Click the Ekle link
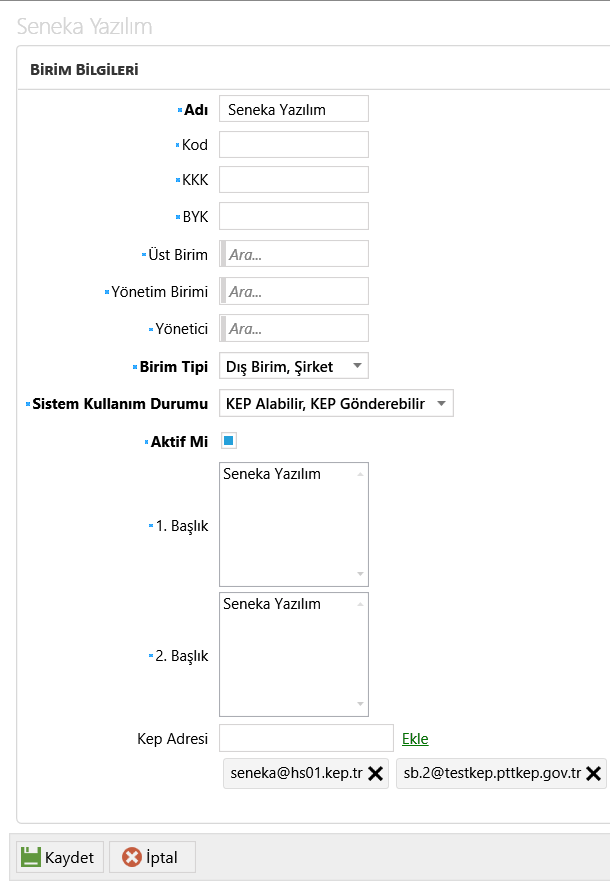Screen dimensions: 610x883 coord(415,739)
